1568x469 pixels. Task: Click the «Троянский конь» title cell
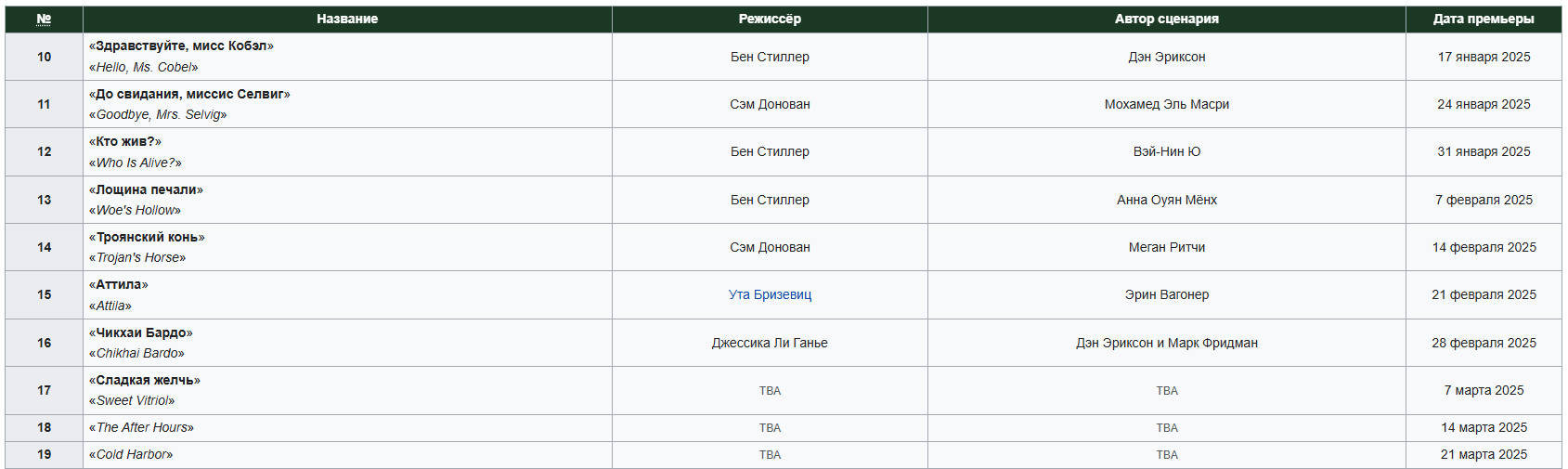pos(347,247)
